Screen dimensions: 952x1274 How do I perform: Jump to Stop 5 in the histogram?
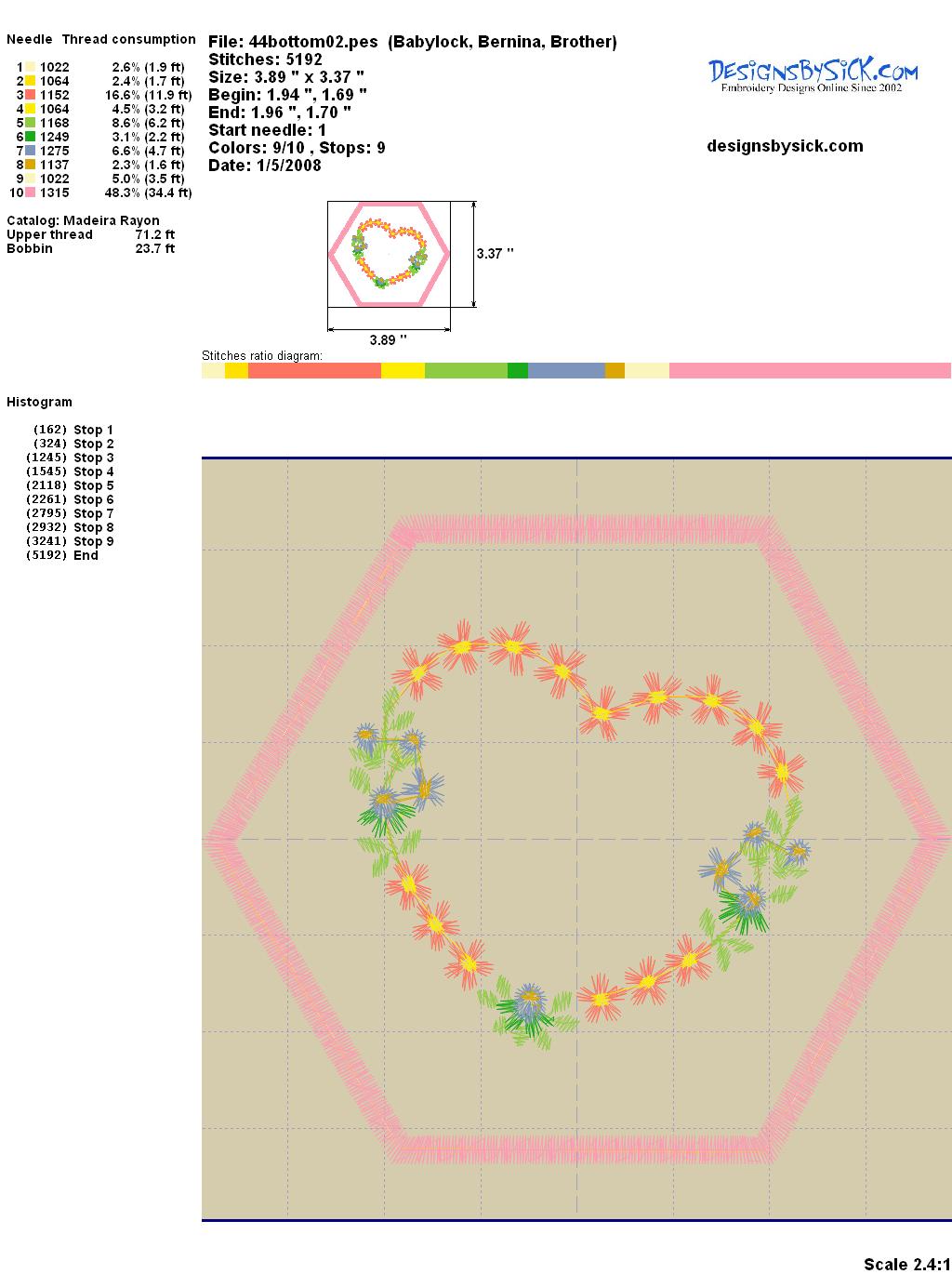click(x=93, y=485)
